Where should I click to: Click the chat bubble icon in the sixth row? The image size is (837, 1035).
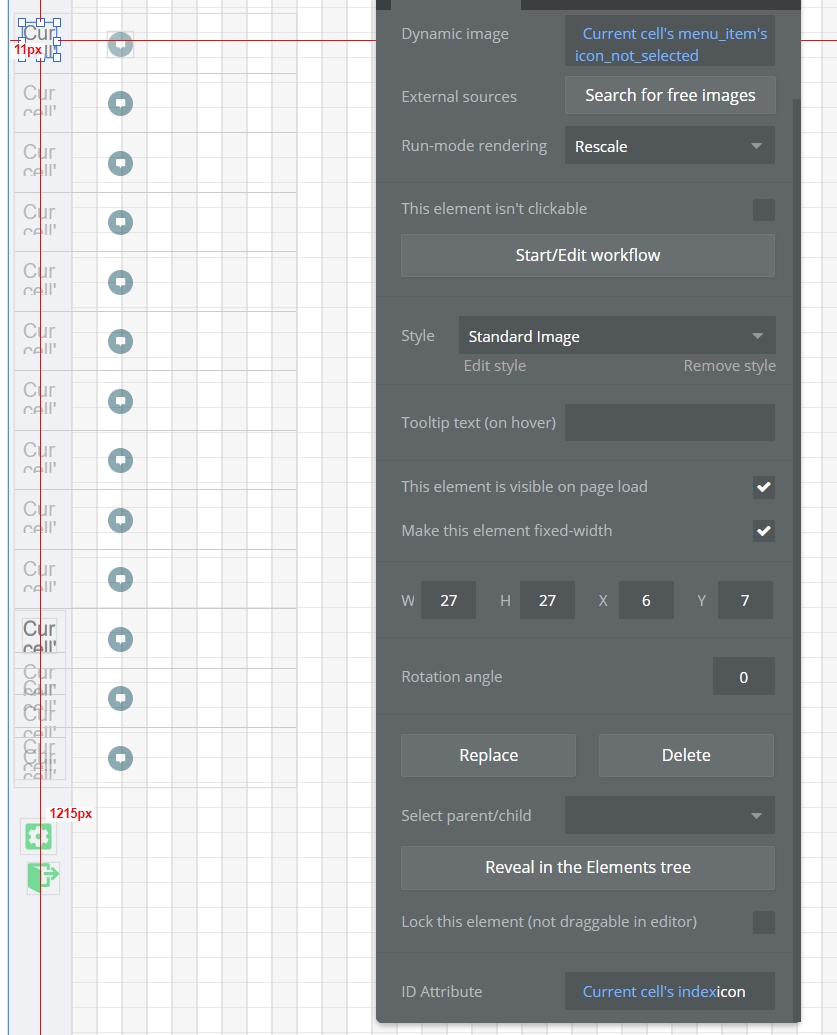[x=120, y=341]
